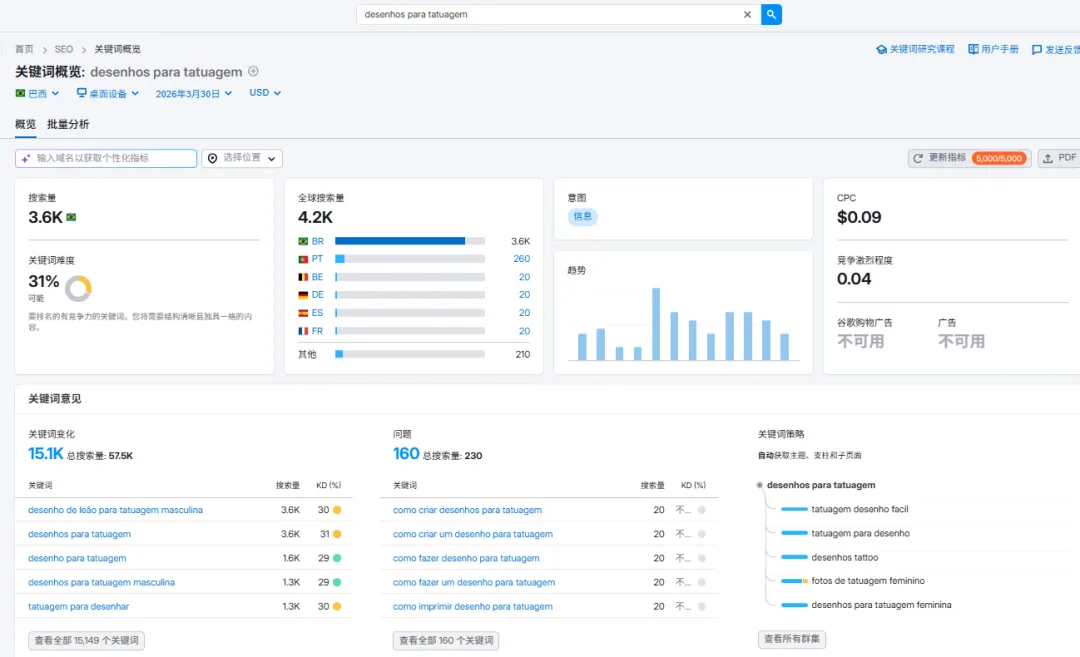This screenshot has height=657, width=1080.
Task: Expand the 巴西 country dropdown
Action: pyautogui.click(x=37, y=93)
